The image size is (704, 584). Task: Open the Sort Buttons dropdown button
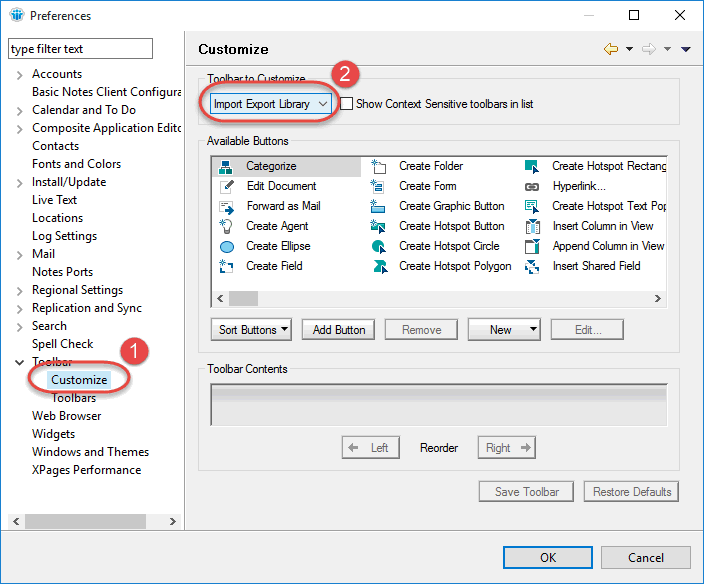coord(251,330)
